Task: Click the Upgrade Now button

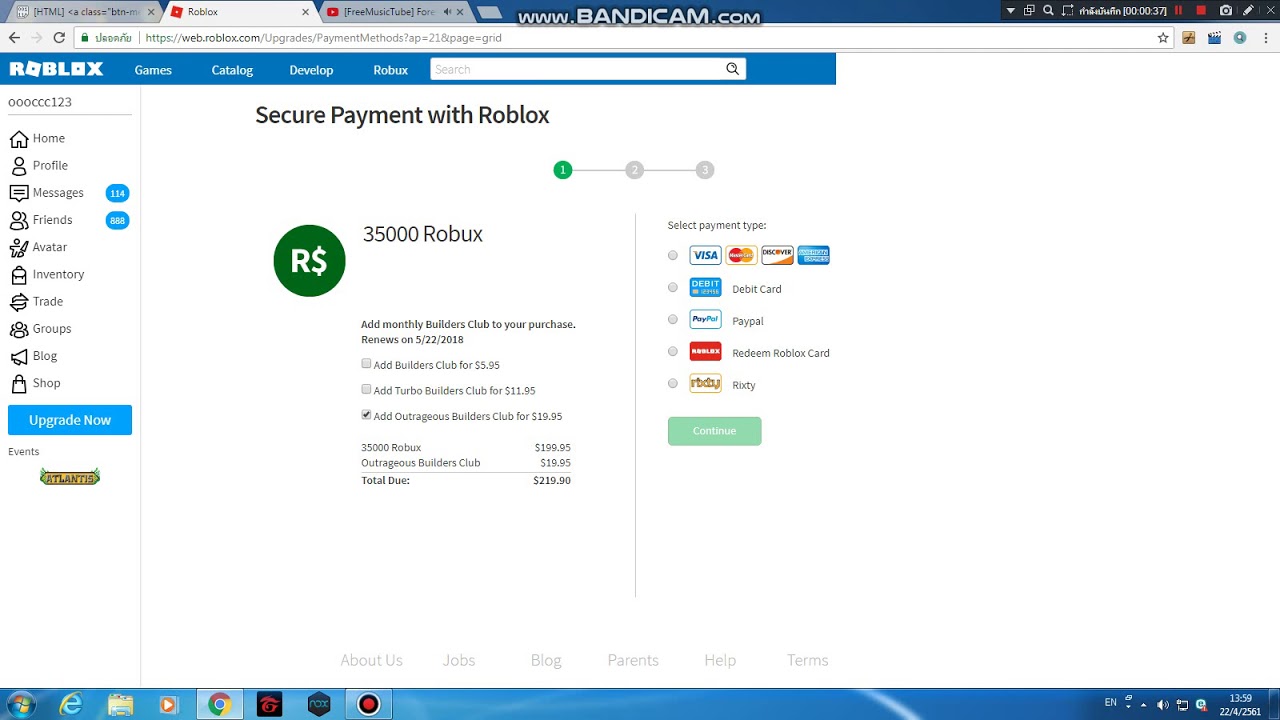Action: tap(70, 420)
